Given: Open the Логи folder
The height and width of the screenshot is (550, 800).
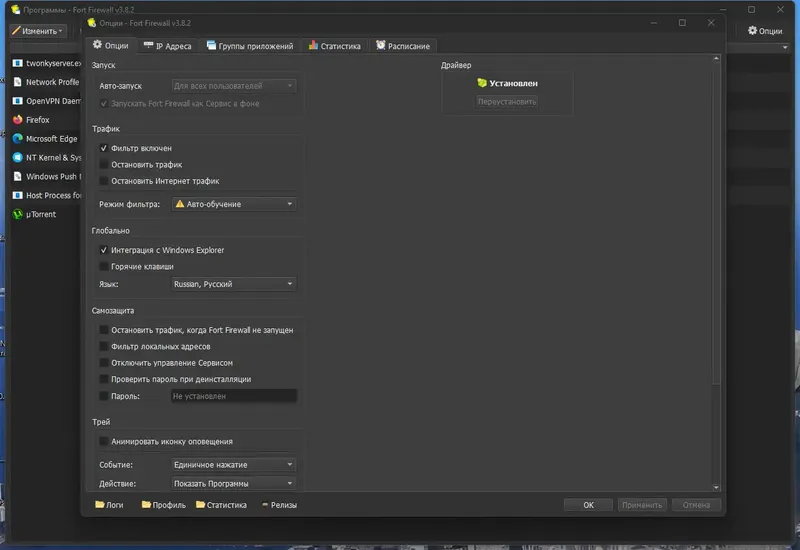Looking at the screenshot, I should point(109,505).
